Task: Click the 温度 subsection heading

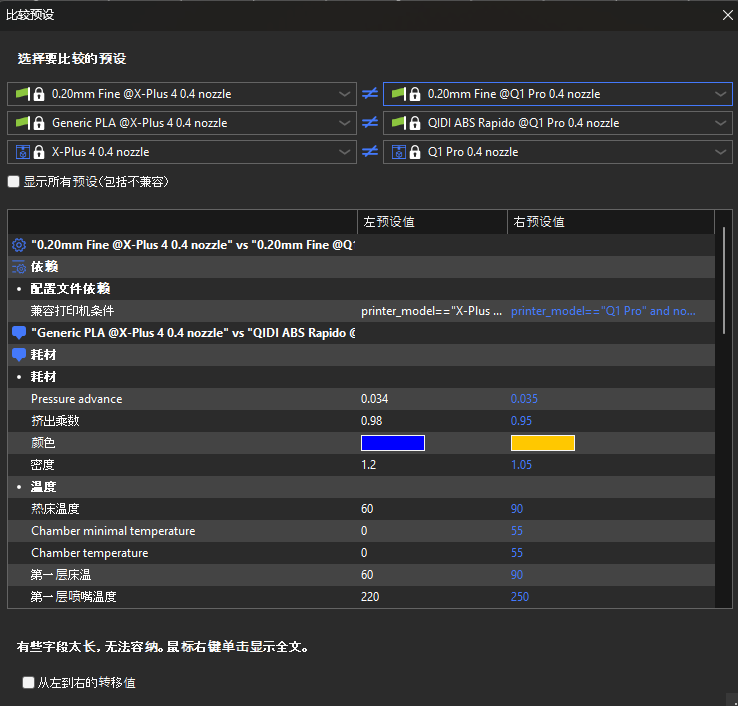Action: point(43,487)
